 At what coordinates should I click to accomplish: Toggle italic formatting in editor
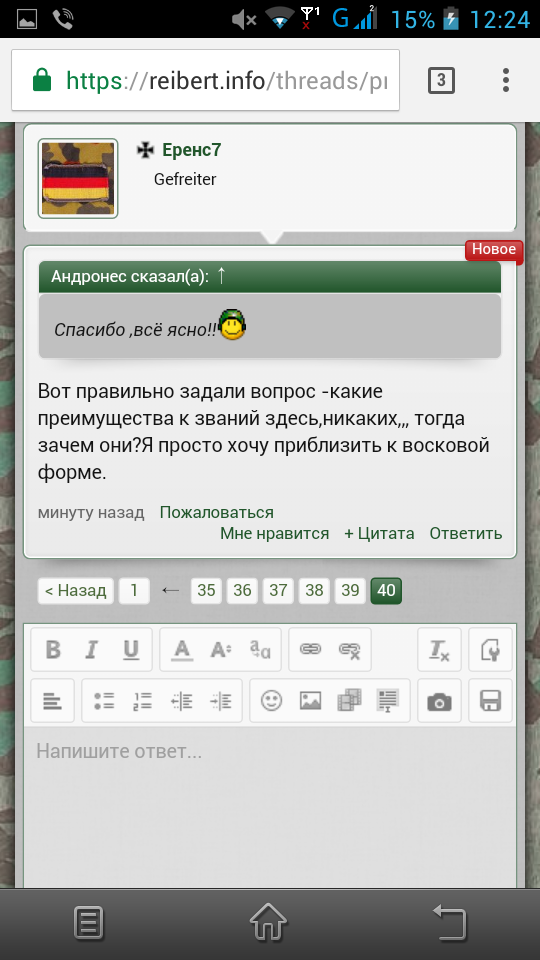coord(92,650)
